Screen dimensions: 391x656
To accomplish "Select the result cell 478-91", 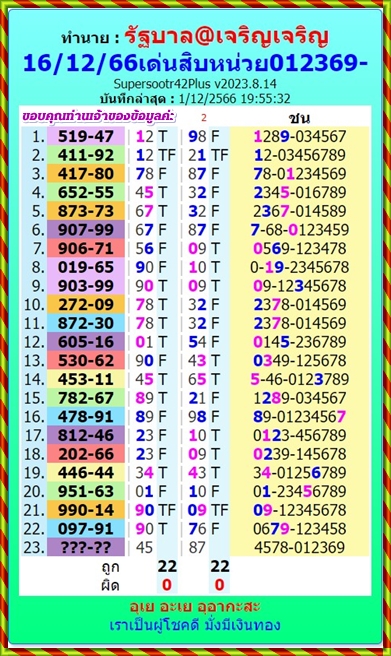I will pos(86,417).
